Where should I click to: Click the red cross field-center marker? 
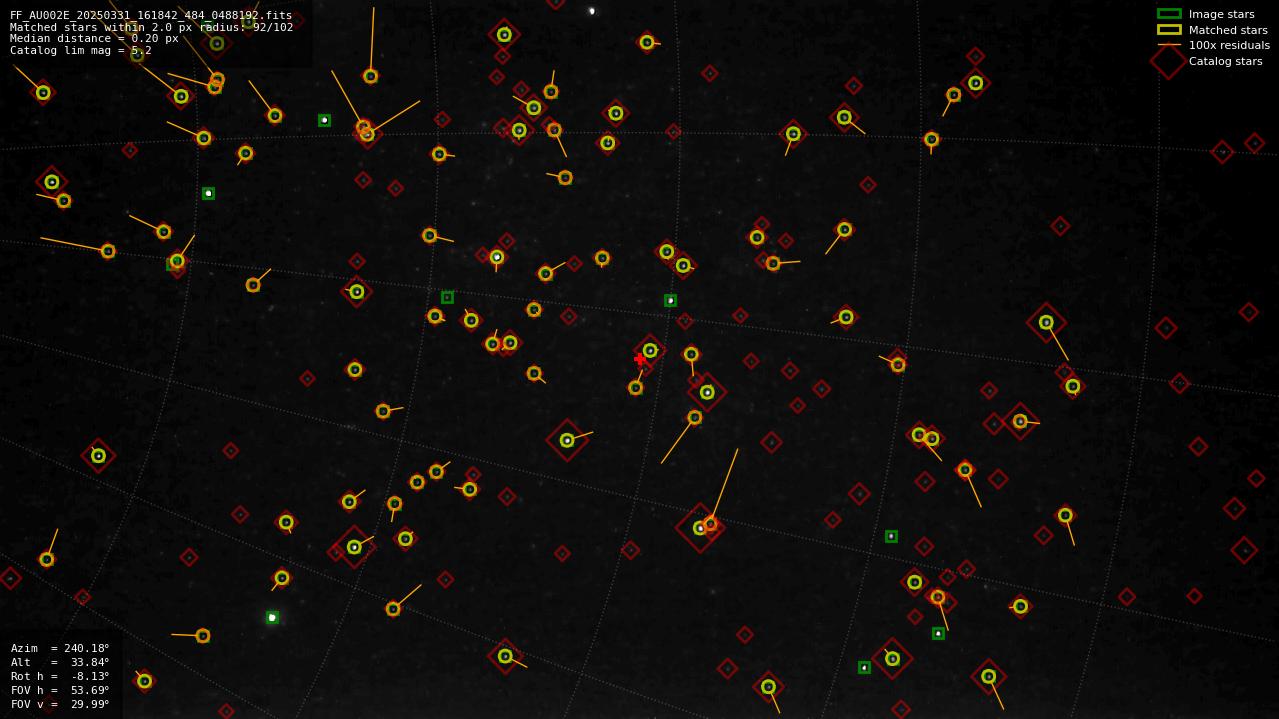point(640,359)
